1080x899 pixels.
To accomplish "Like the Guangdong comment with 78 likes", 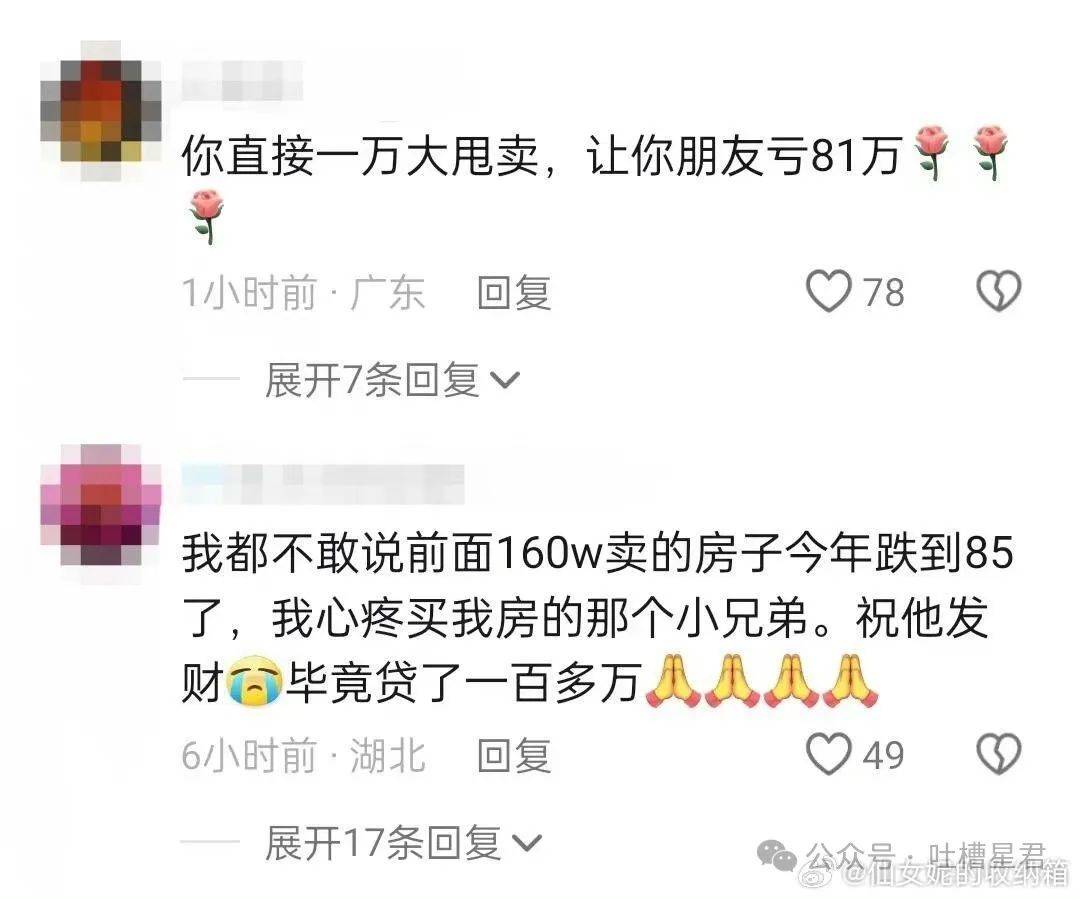I will pos(829,291).
